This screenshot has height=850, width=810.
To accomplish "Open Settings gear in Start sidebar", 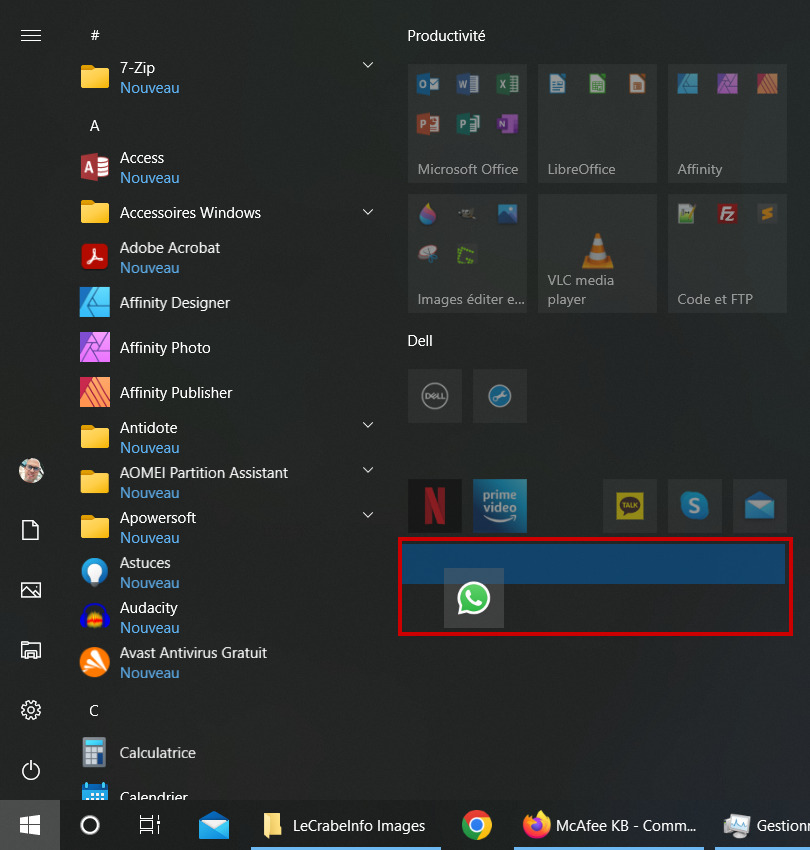I will click(30, 710).
